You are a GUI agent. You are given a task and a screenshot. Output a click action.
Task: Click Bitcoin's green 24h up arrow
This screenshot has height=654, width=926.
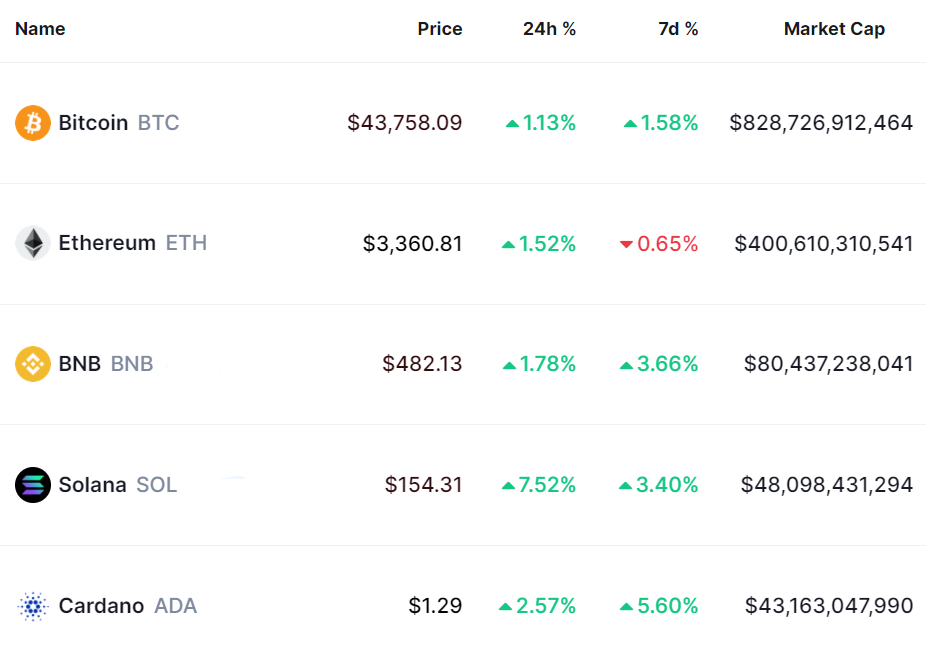(x=512, y=124)
